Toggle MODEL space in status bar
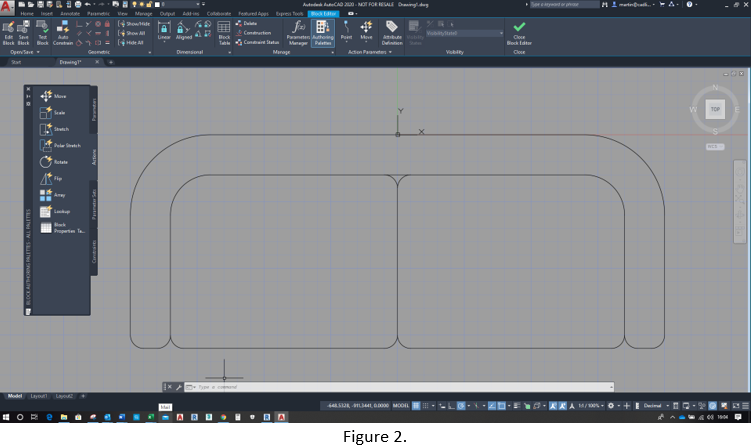This screenshot has width=752, height=447. (401, 406)
